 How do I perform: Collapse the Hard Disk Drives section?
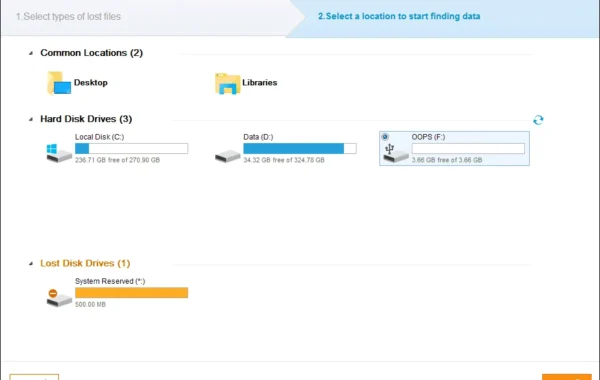(31, 119)
